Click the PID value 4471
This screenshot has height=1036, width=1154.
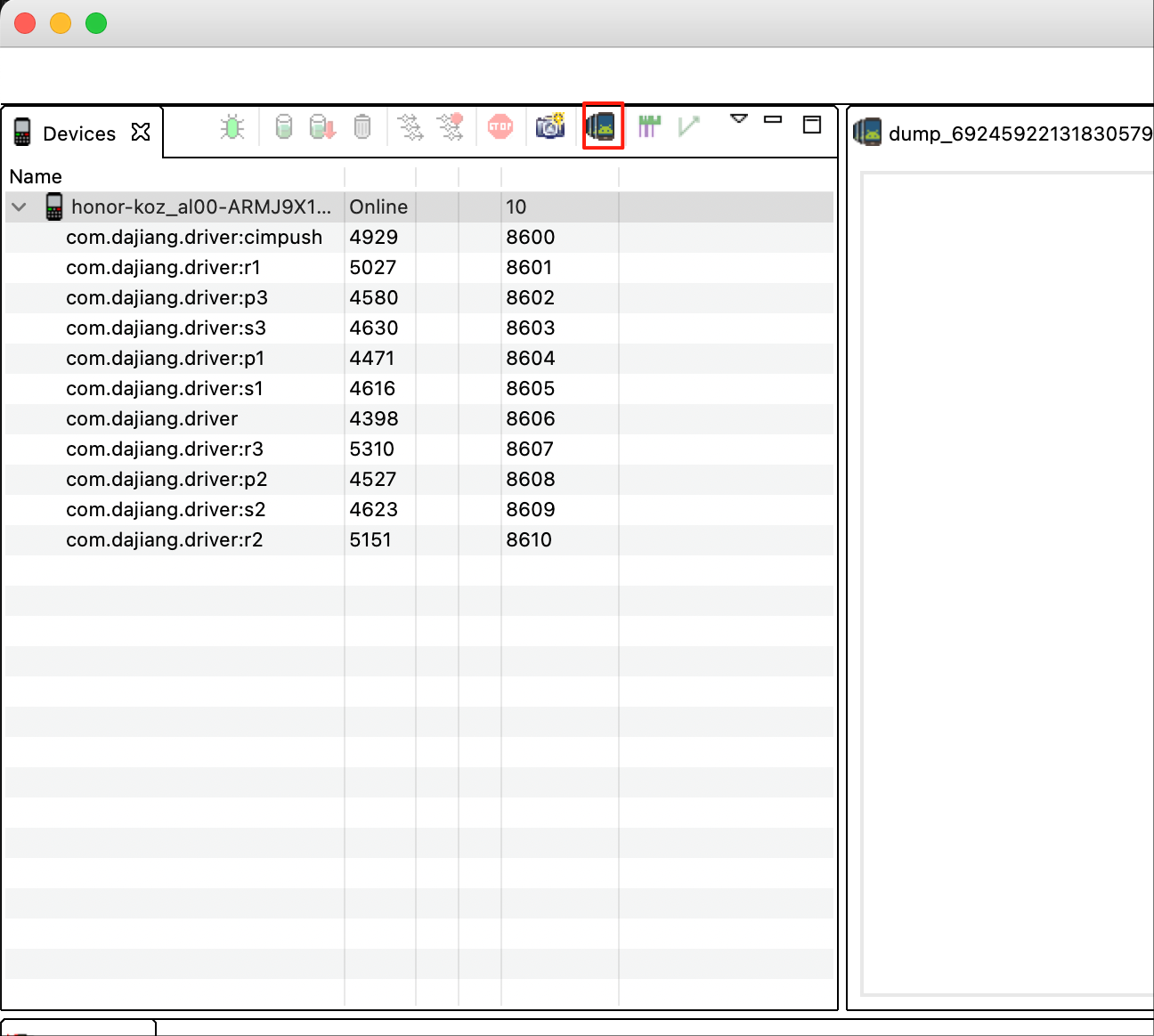coord(372,358)
